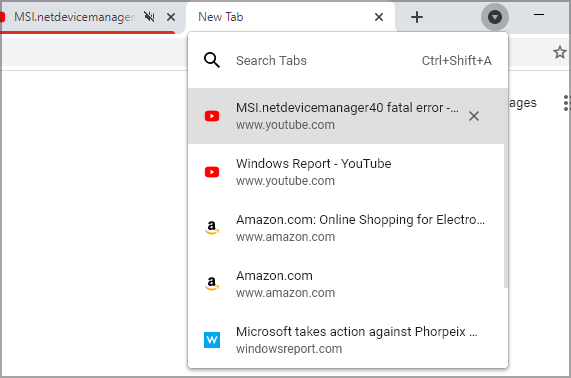Close the MSI.netdevicemanager40 entry in tab list
The height and width of the screenshot is (378, 571).
point(473,116)
